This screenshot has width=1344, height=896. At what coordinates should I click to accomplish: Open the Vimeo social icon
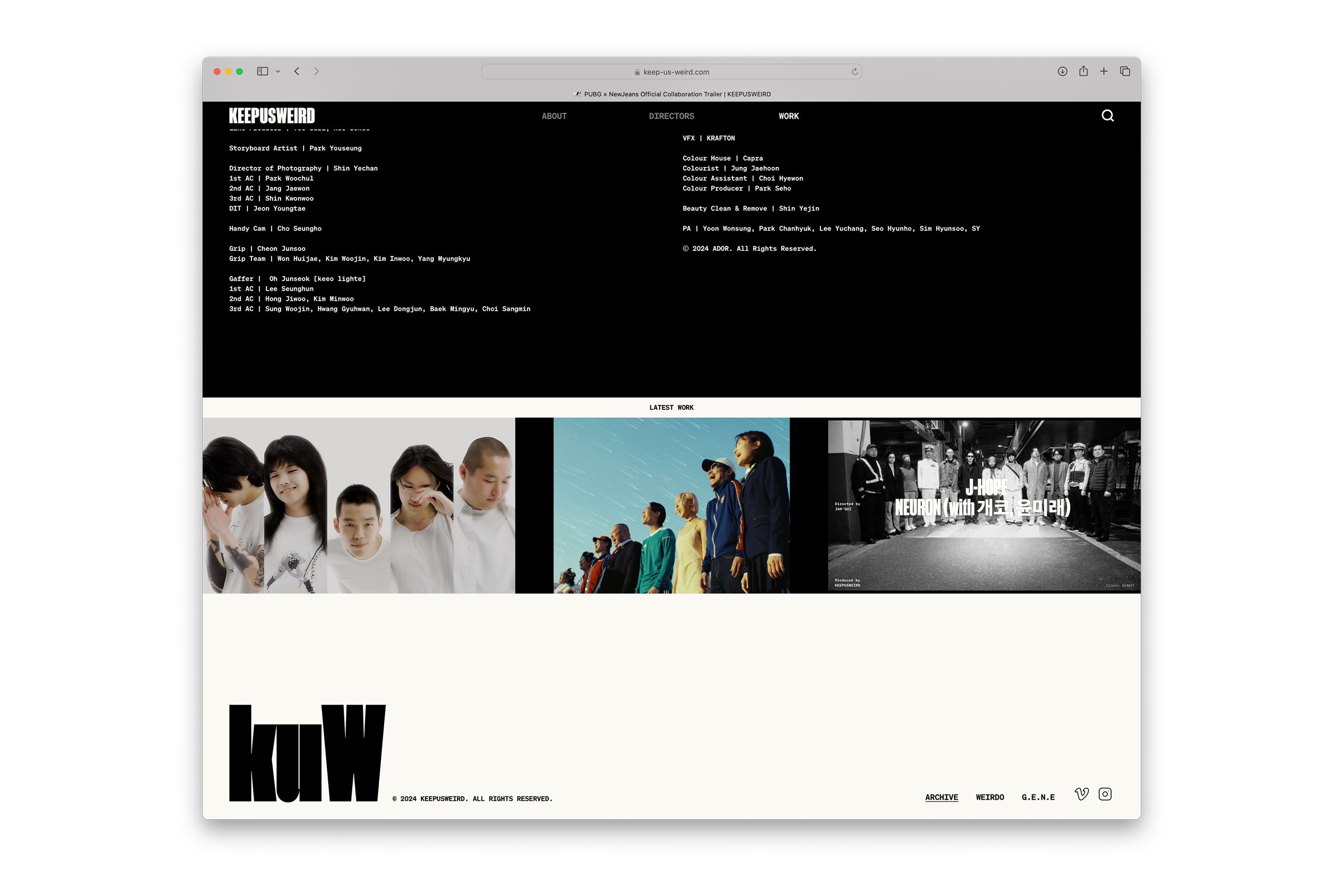[1081, 794]
